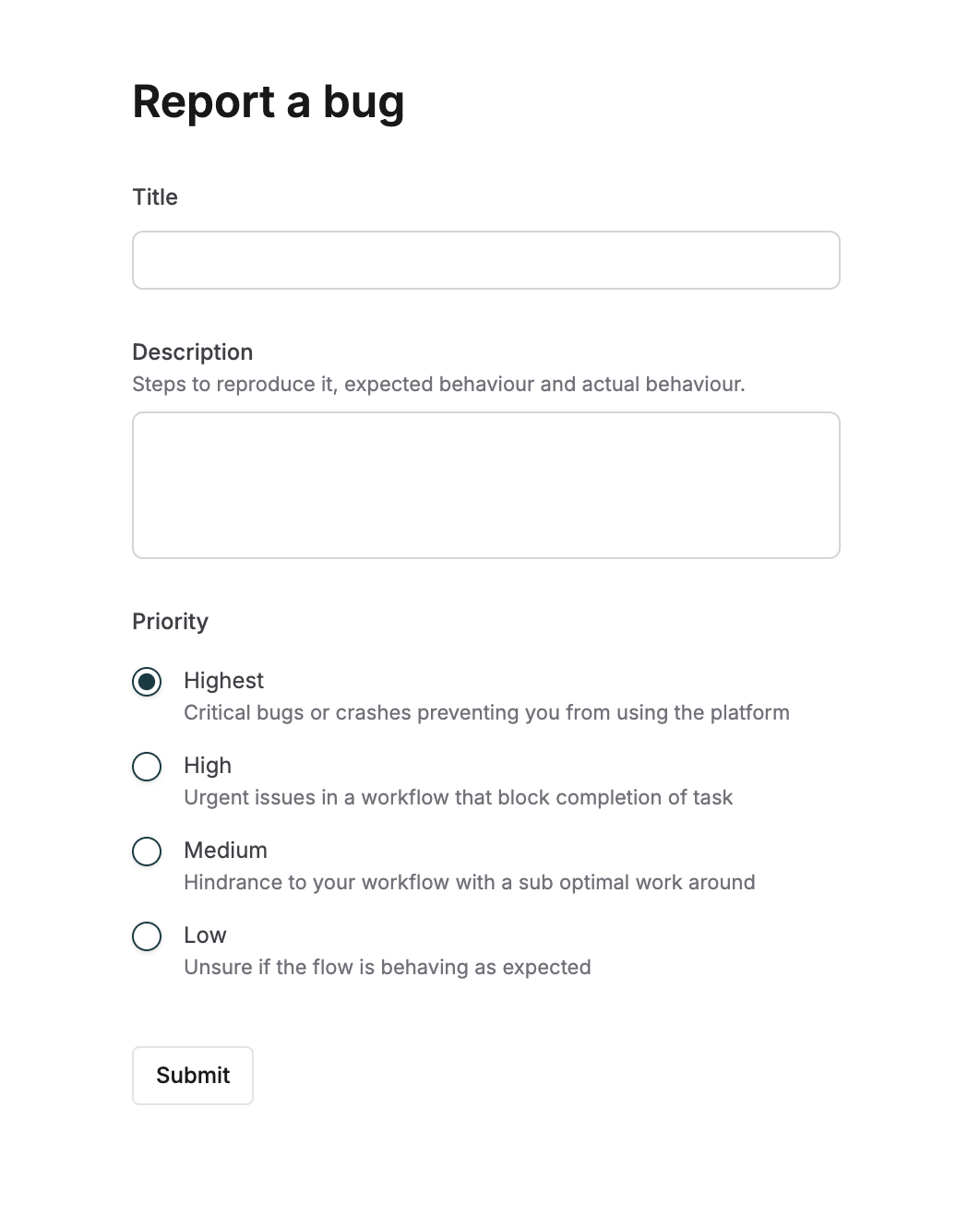Select the High priority option
This screenshot has height=1227, width=980.
[147, 767]
